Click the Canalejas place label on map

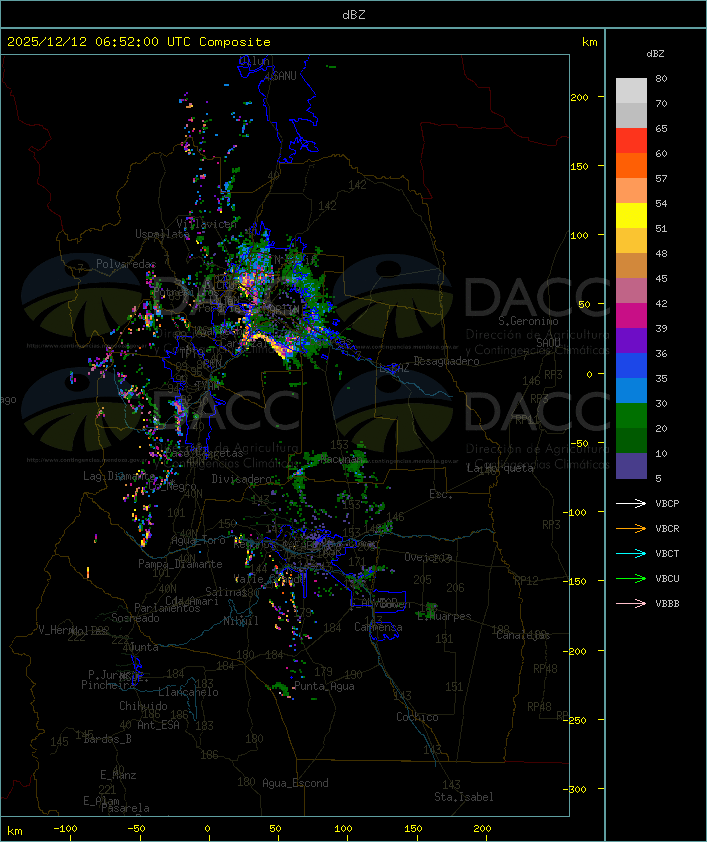523,635
